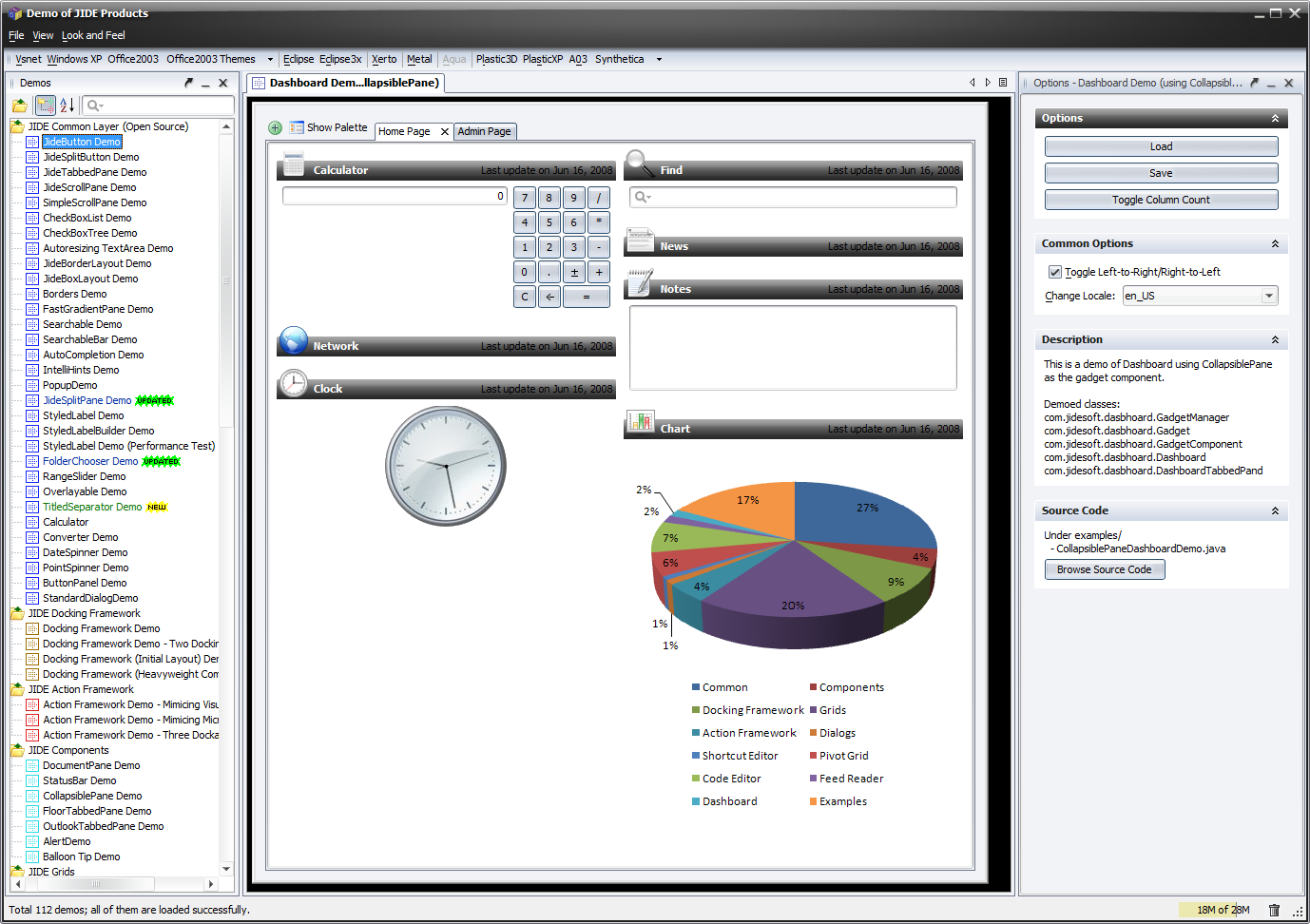This screenshot has width=1310, height=924.
Task: Open the Change Locale dropdown
Action: (x=1268, y=296)
